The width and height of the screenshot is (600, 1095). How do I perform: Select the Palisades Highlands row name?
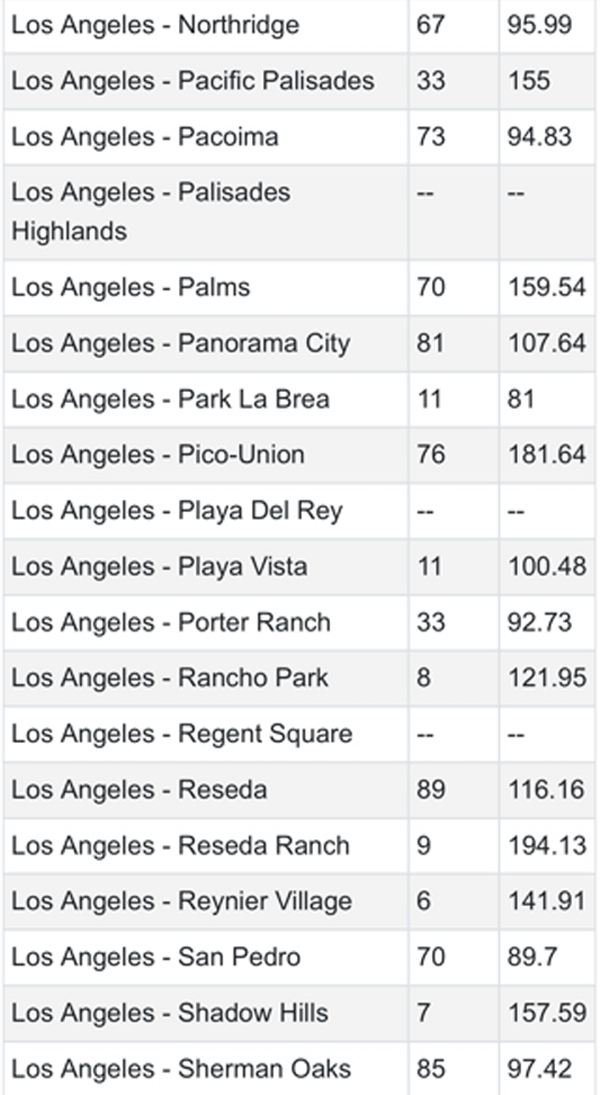click(x=150, y=211)
